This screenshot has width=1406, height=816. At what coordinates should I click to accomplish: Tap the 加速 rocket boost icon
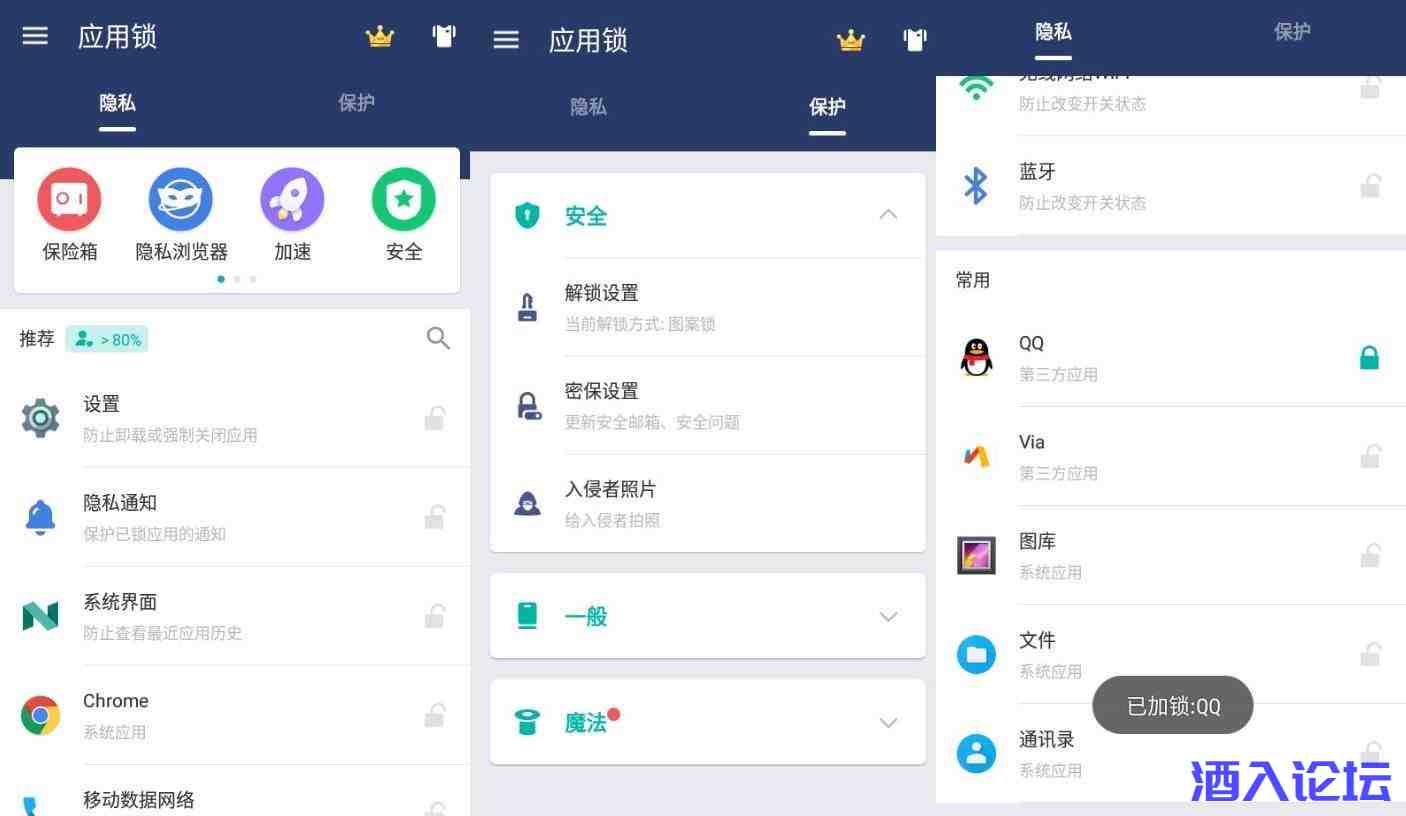pyautogui.click(x=292, y=199)
